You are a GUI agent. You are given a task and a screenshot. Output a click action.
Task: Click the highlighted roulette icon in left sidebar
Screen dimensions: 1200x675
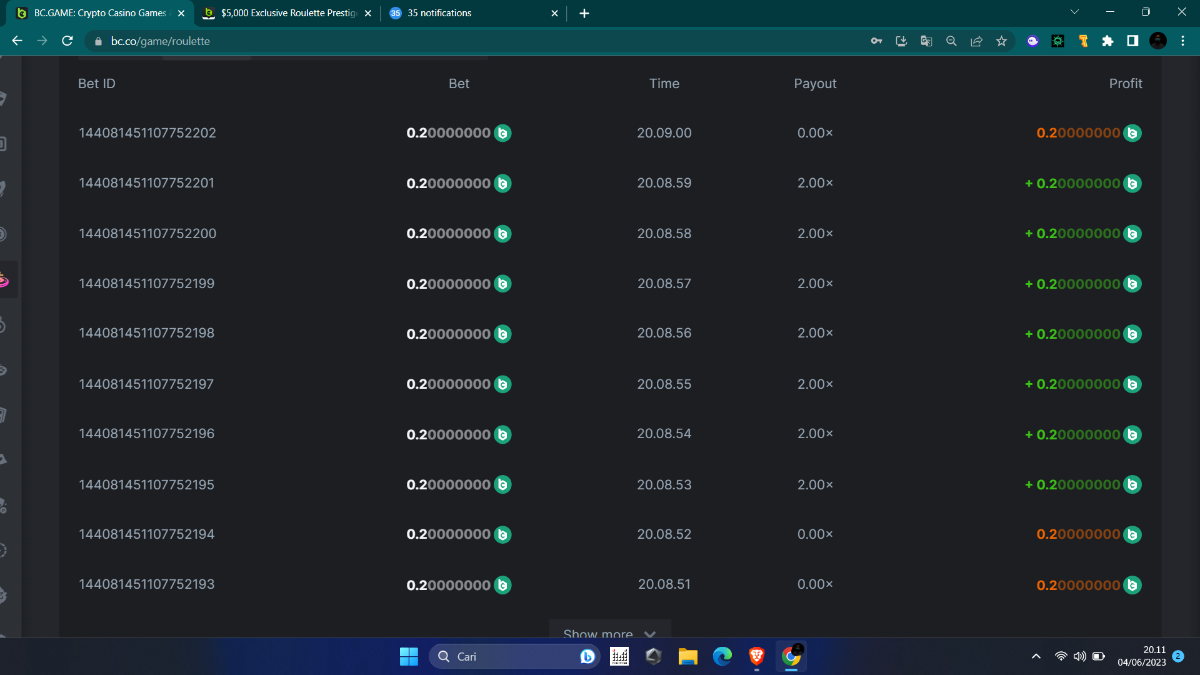[3, 282]
